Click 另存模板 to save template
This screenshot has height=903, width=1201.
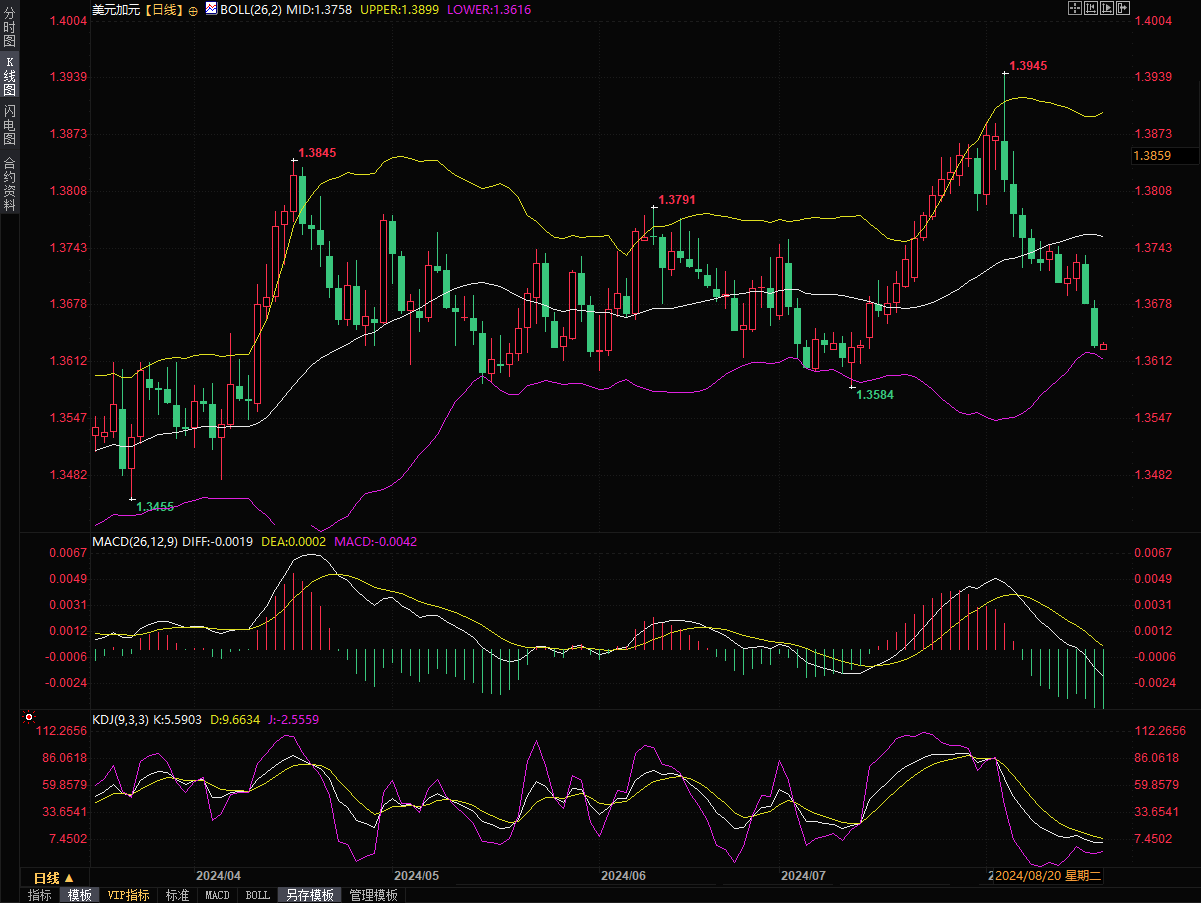pos(309,895)
